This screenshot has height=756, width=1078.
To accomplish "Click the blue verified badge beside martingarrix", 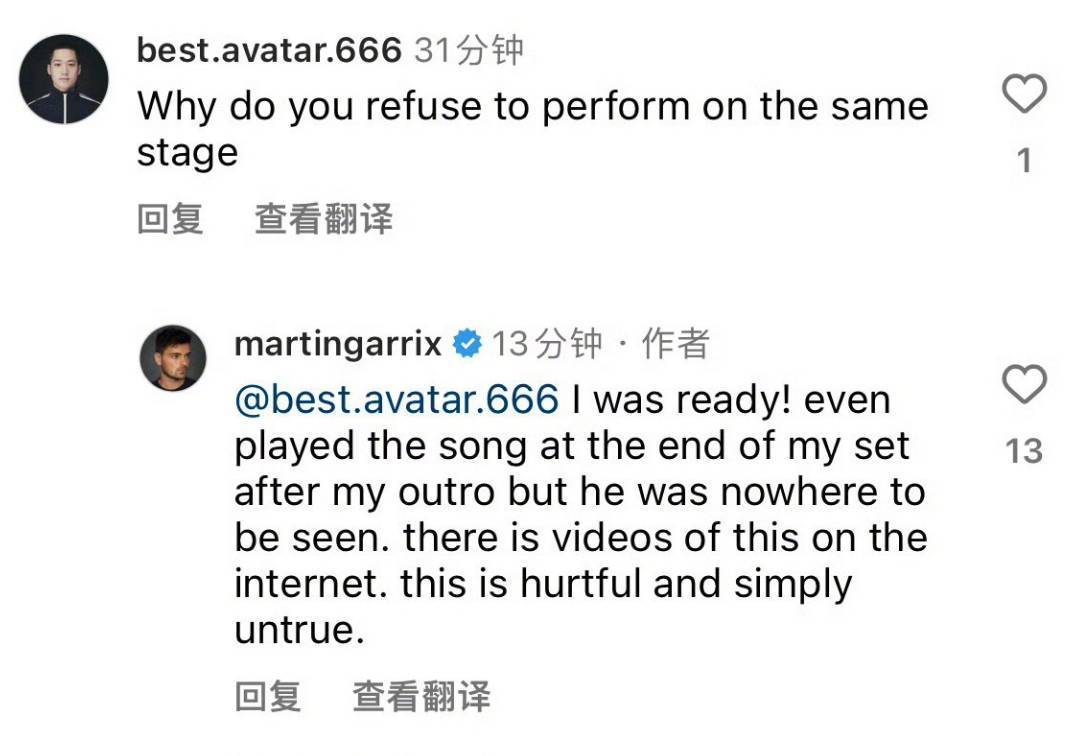I will 466,345.
